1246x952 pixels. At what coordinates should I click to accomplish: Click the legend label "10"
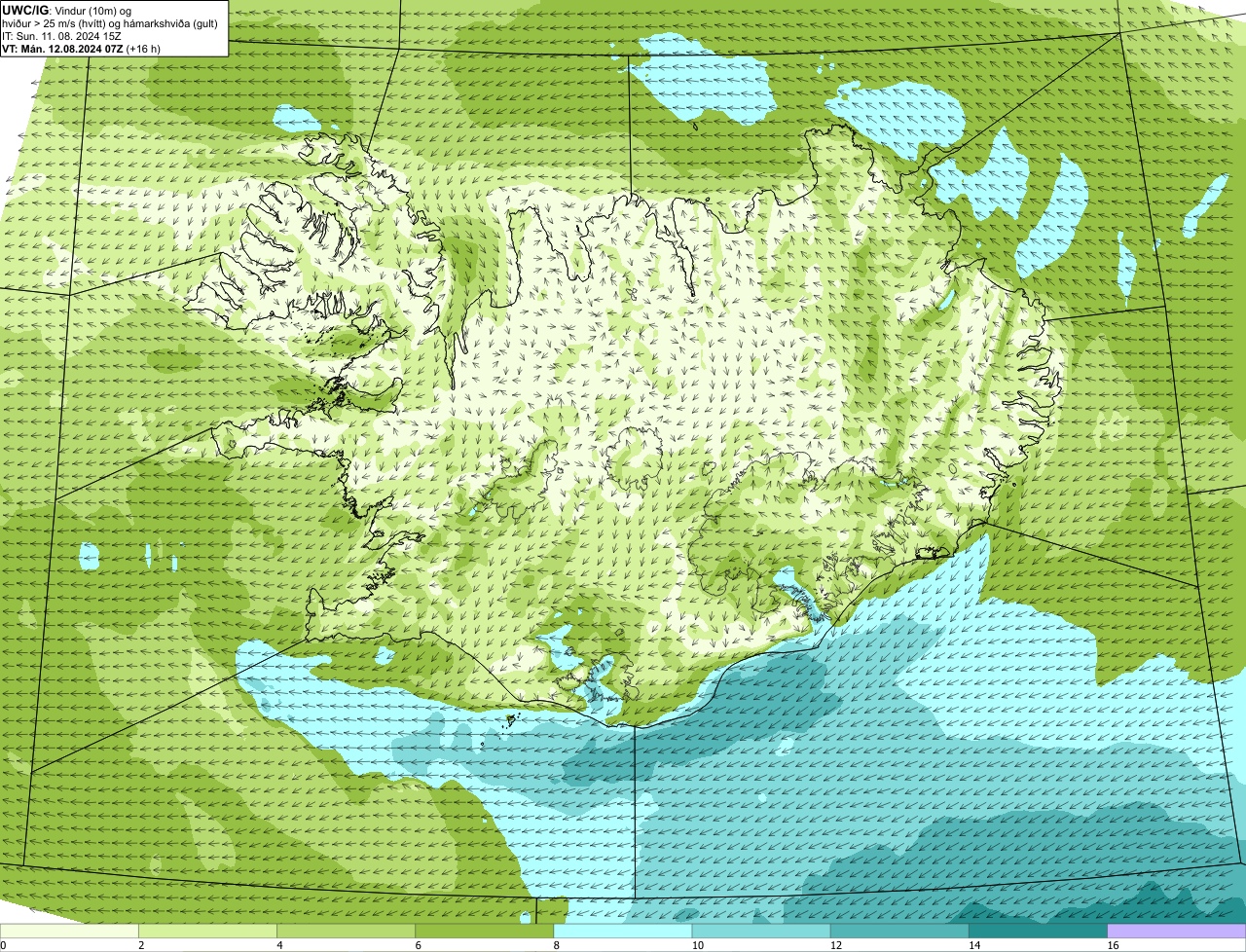tap(697, 945)
